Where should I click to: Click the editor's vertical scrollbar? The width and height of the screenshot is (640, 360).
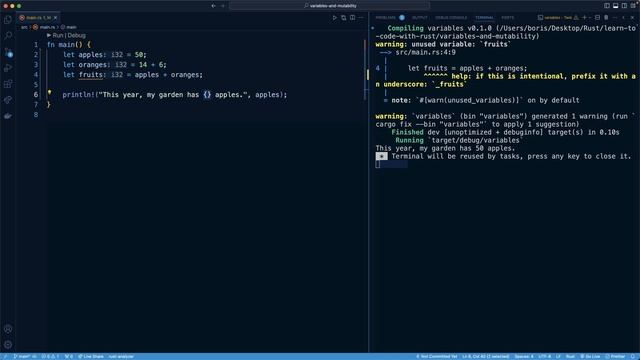365,69
